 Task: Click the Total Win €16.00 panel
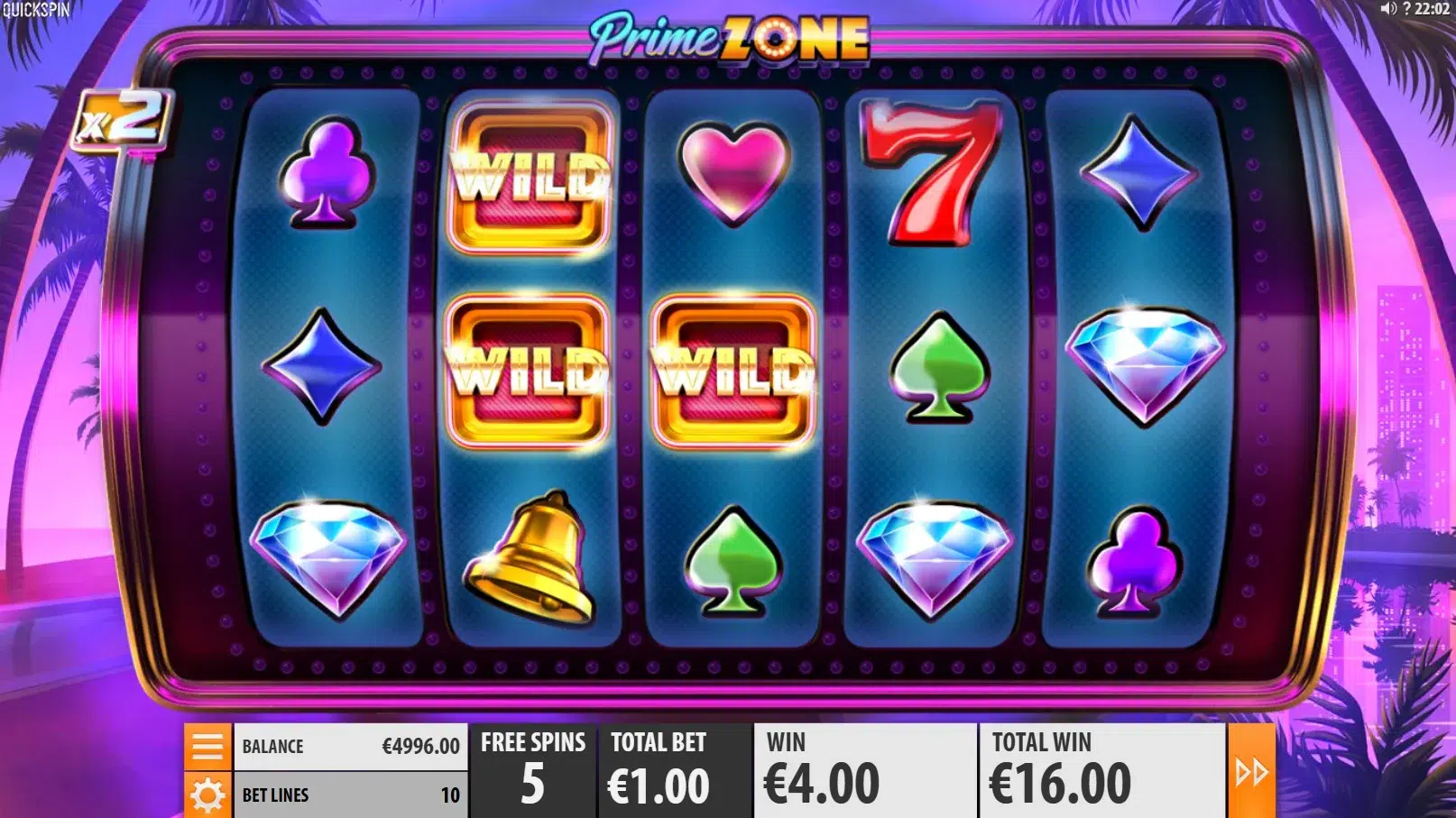pyautogui.click(x=1101, y=770)
